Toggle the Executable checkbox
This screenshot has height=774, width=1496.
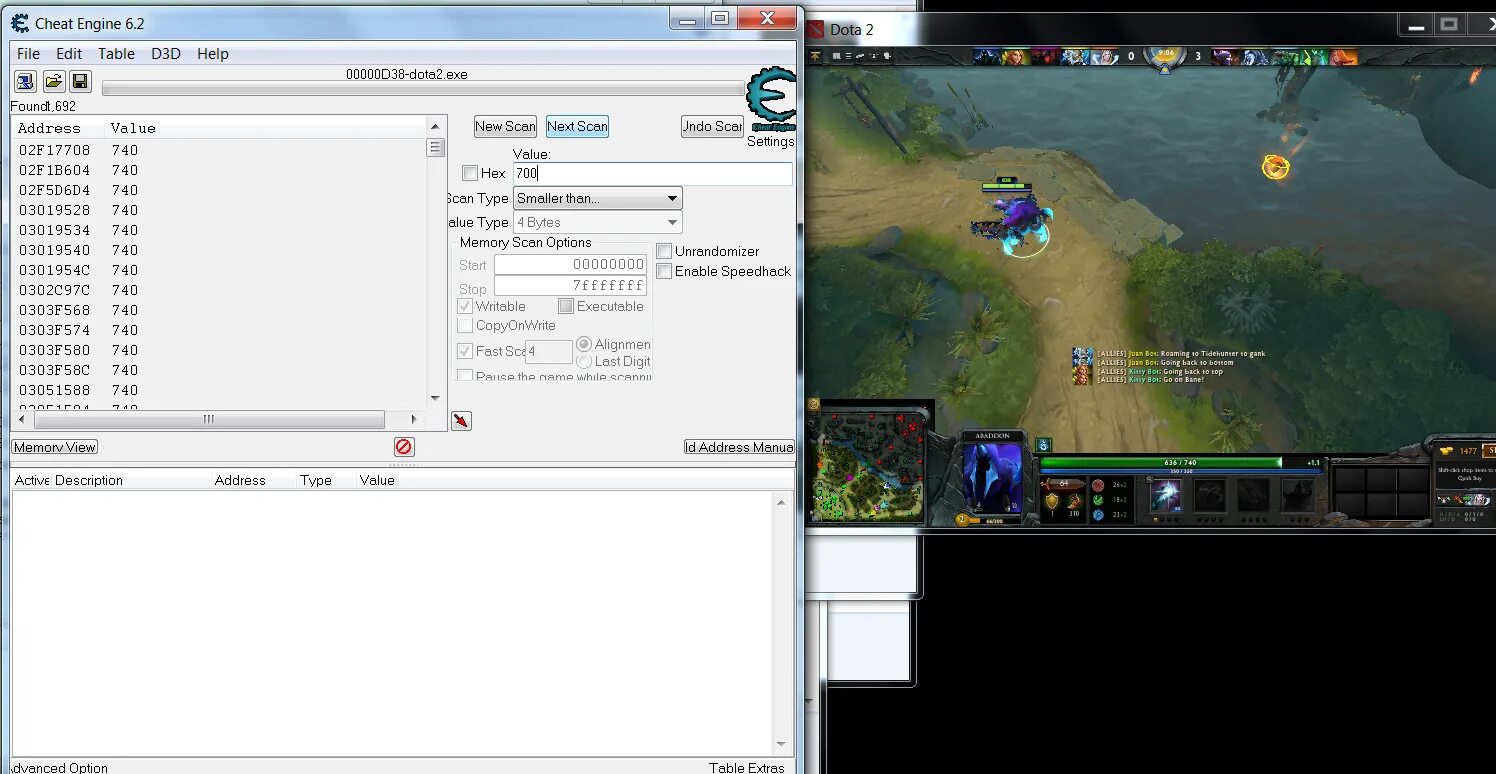[x=566, y=306]
